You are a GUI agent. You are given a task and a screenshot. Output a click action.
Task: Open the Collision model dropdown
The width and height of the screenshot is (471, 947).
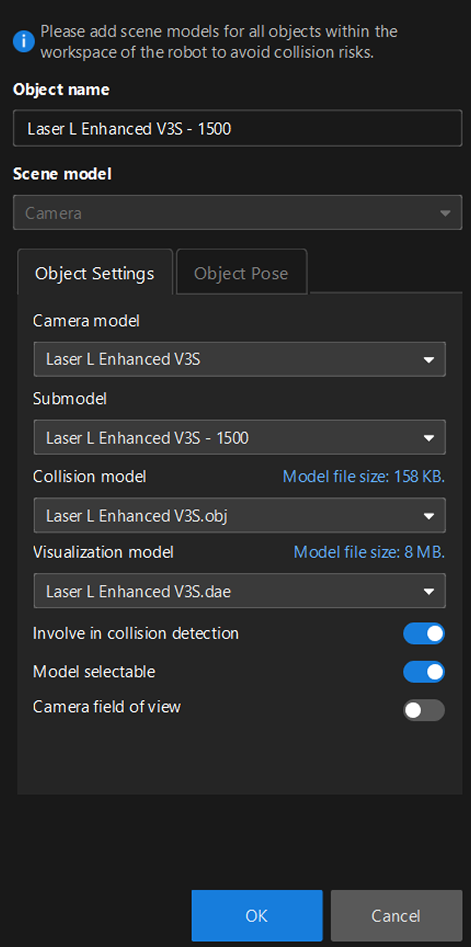click(240, 515)
